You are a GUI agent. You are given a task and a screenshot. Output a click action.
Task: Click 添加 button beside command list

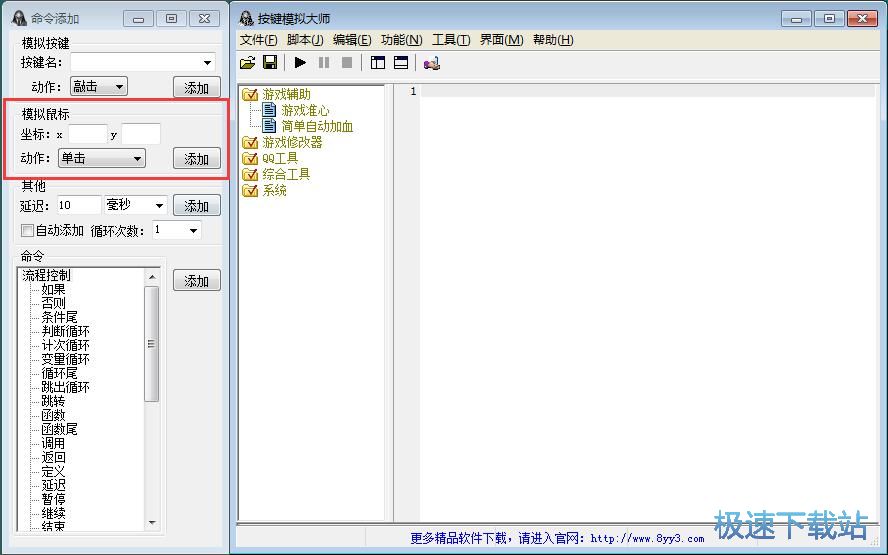[x=197, y=280]
